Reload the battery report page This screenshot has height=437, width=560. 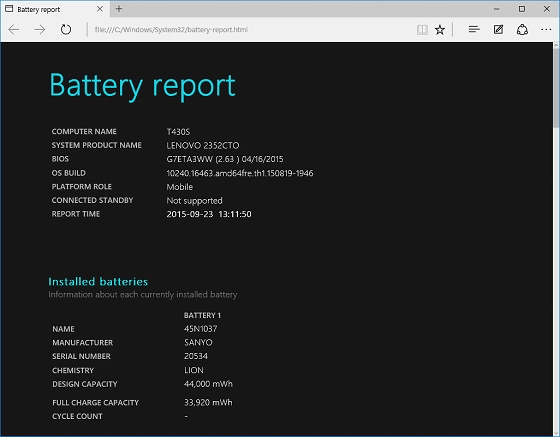tap(66, 30)
